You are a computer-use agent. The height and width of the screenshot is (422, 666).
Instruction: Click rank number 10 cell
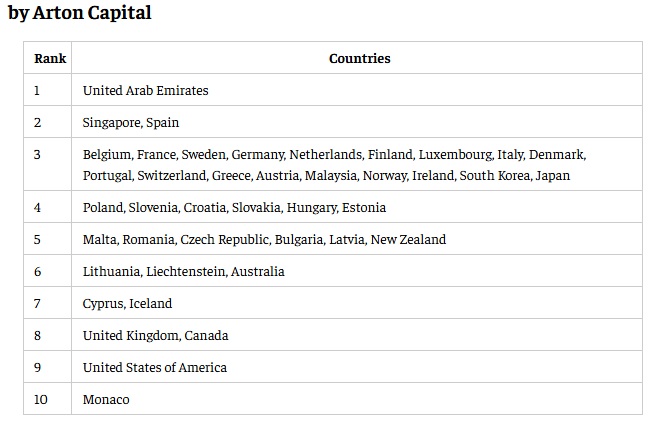[40, 400]
